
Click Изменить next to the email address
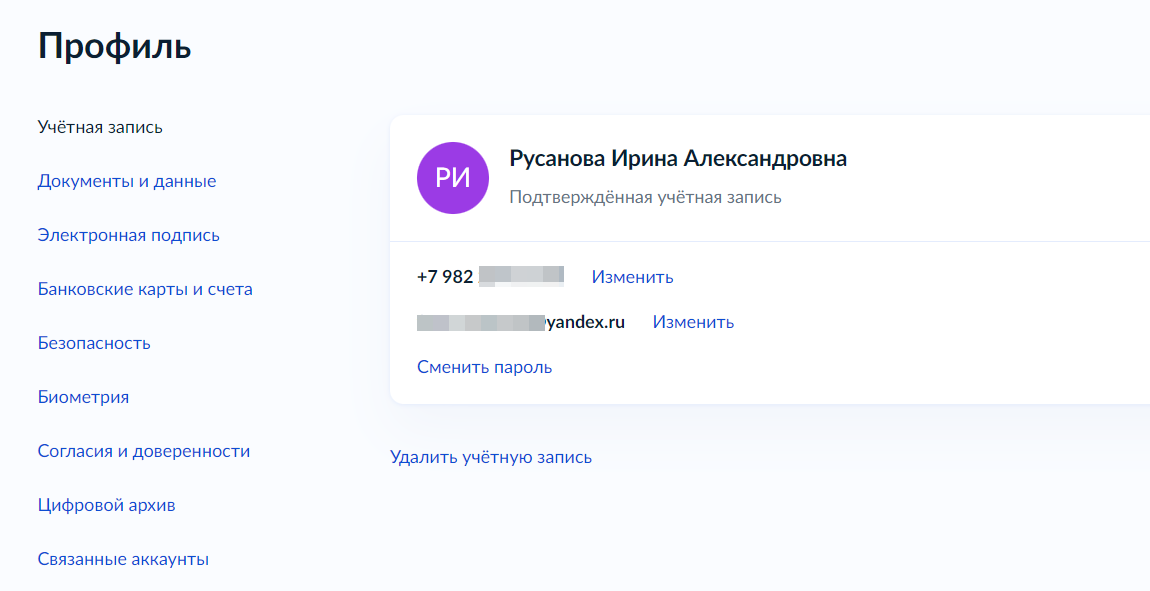tap(692, 322)
